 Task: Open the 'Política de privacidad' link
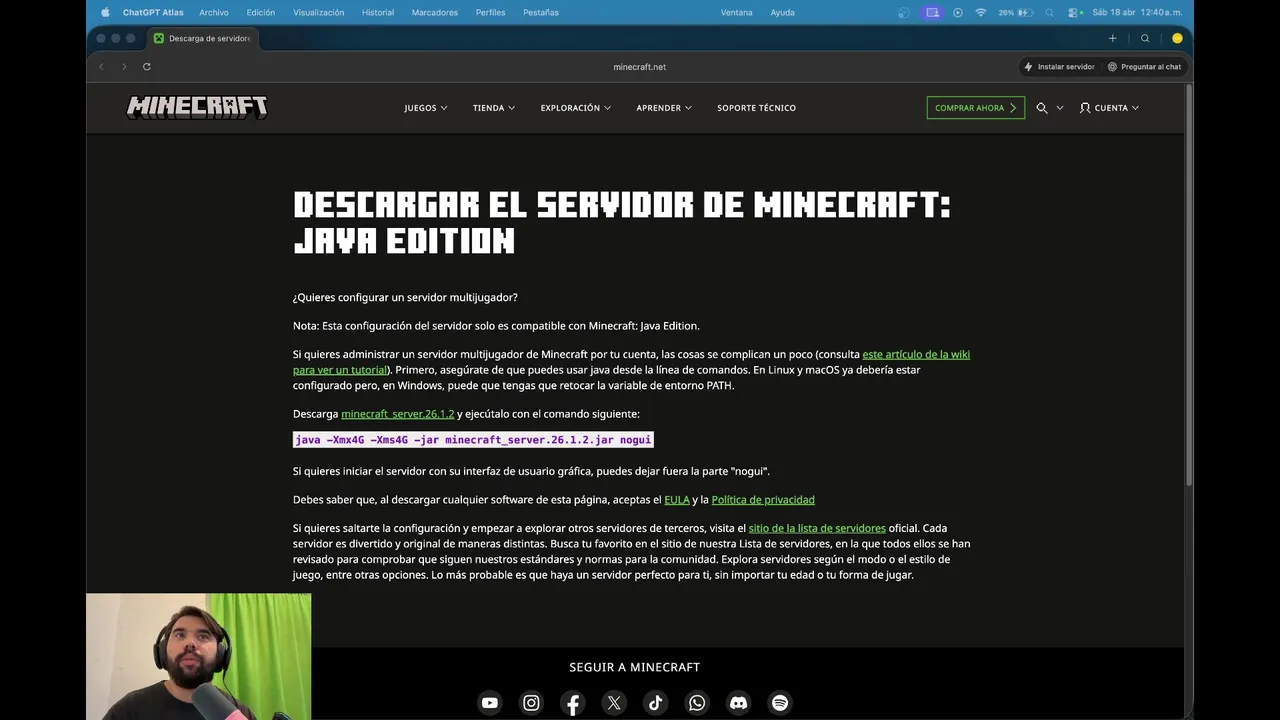[763, 500]
